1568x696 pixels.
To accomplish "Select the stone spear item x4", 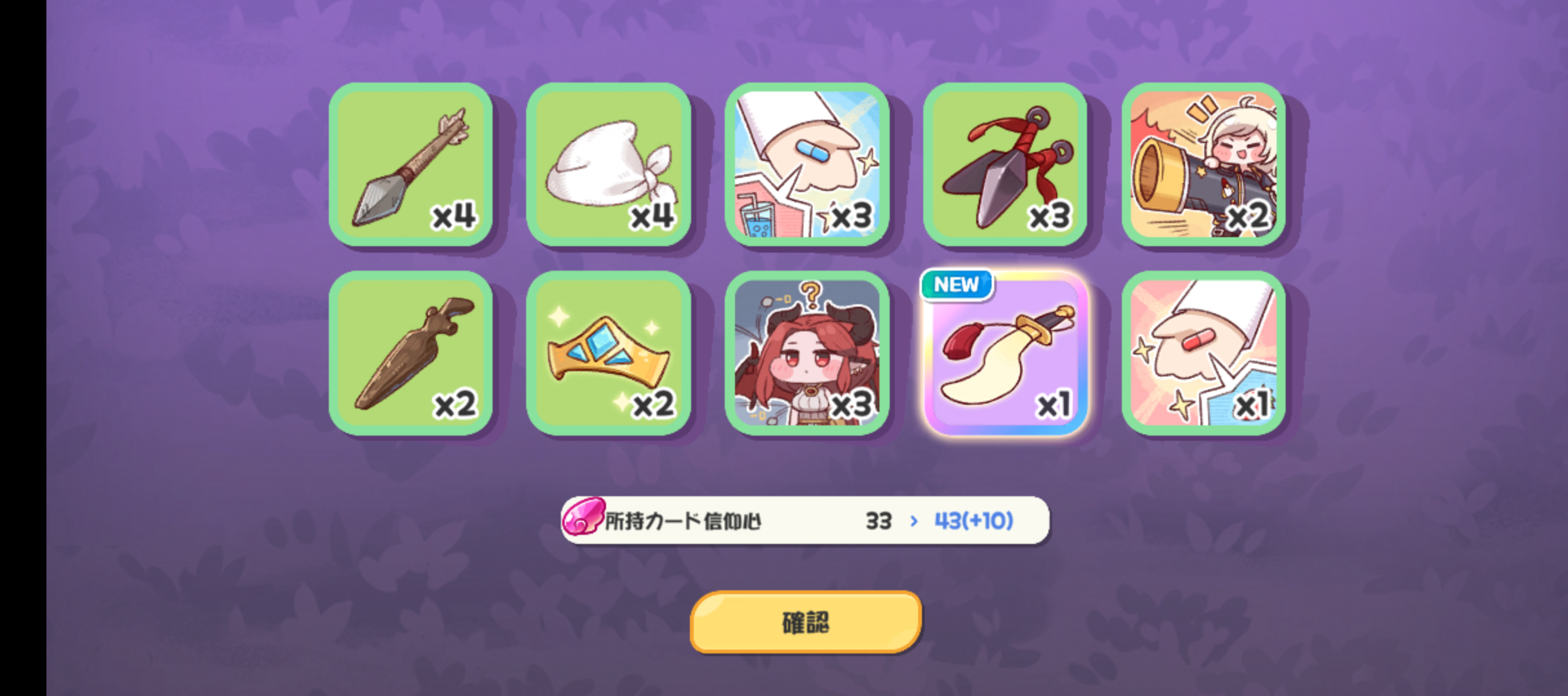I will (x=411, y=164).
